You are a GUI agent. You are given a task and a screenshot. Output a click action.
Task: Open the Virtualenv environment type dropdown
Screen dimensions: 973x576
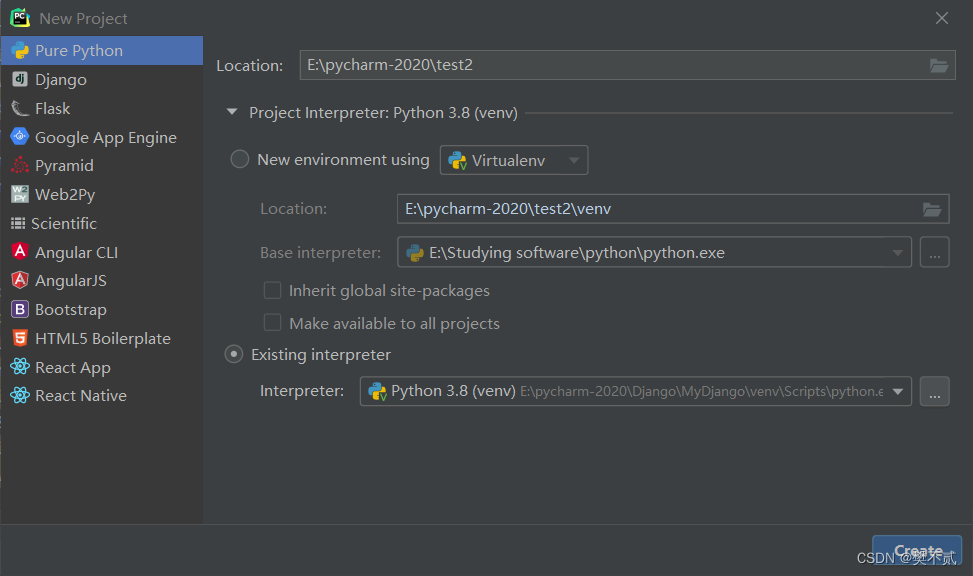coord(571,159)
